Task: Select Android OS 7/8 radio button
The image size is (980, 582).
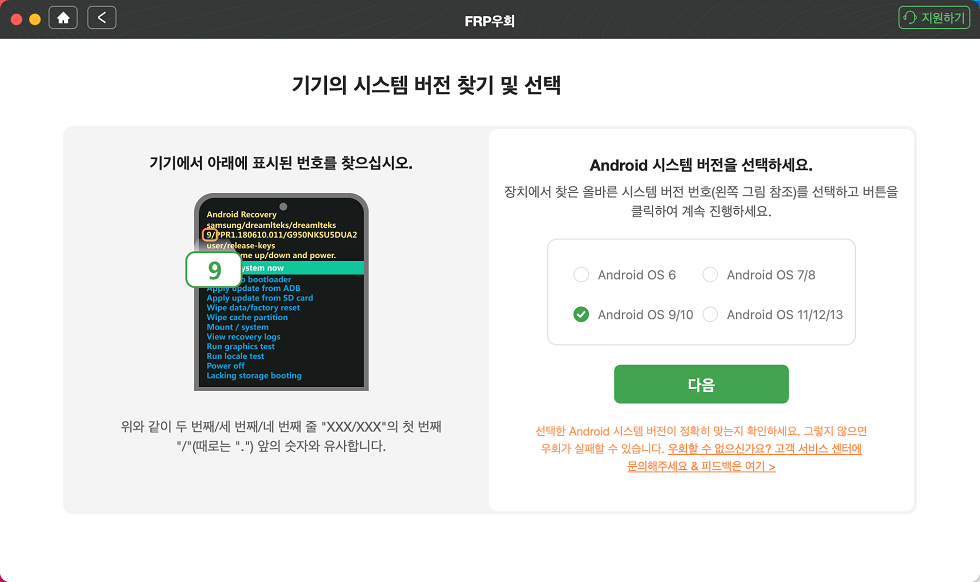Action: [710, 274]
